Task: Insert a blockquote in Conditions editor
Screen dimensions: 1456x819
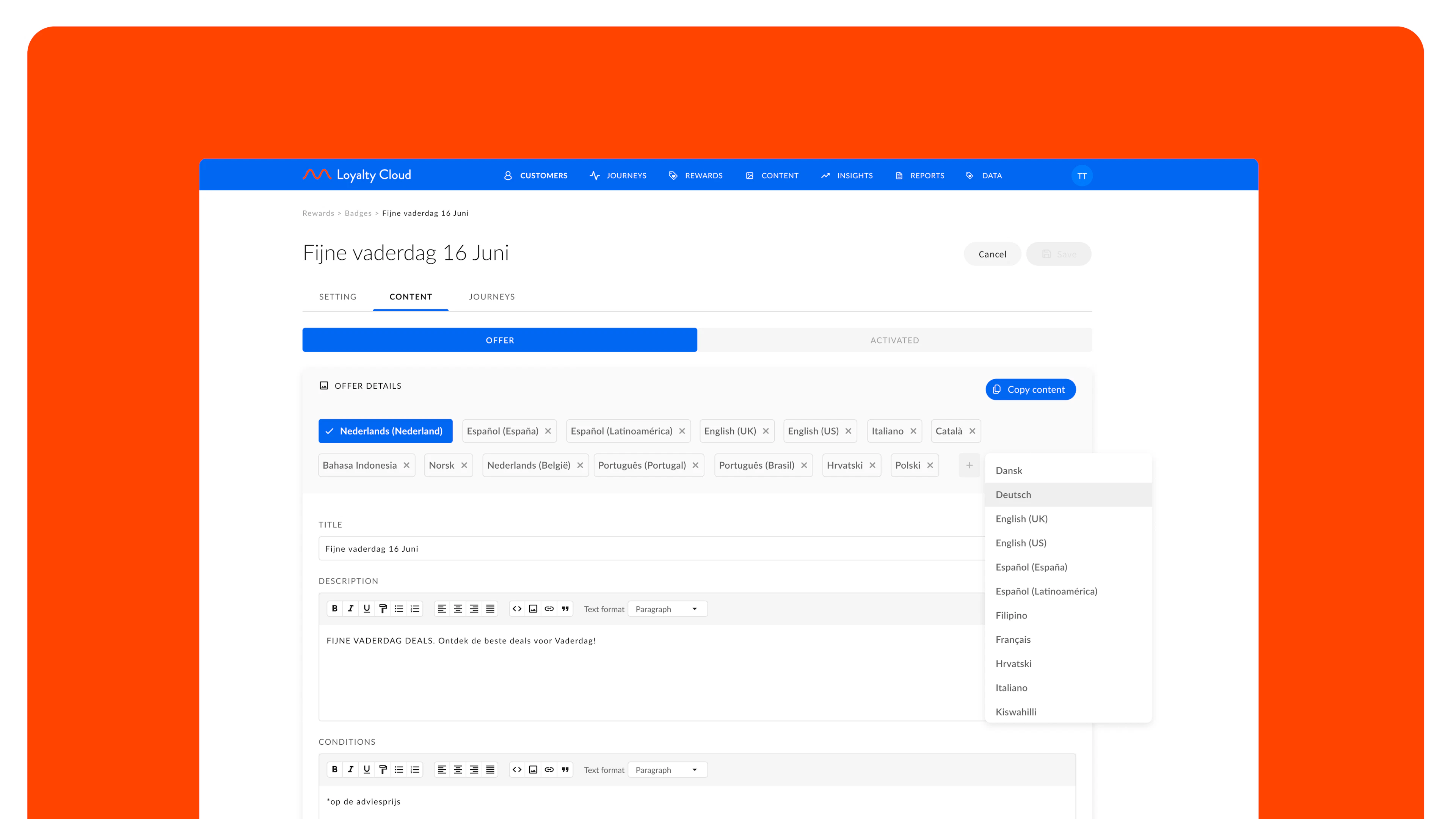Action: (565, 769)
